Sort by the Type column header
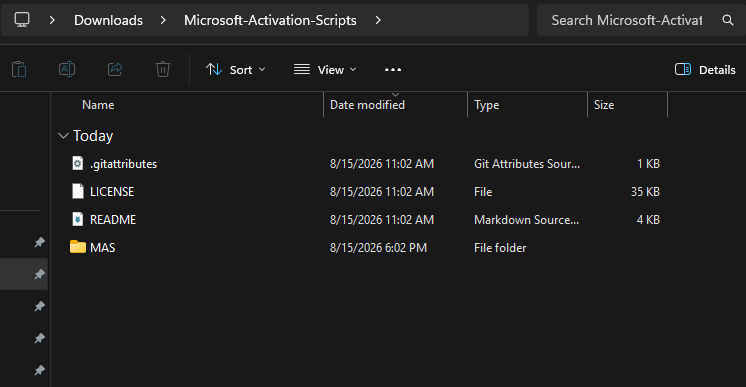746x387 pixels. point(486,105)
